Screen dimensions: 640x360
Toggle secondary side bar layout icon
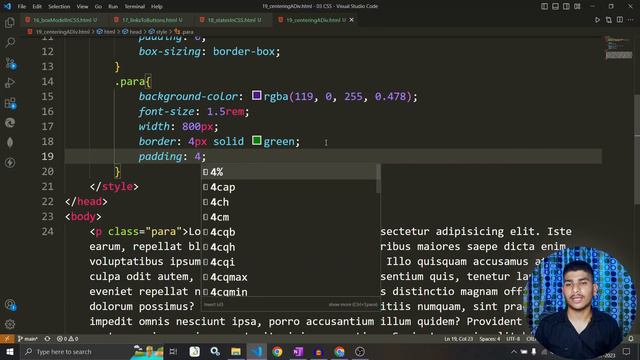(x=566, y=6)
